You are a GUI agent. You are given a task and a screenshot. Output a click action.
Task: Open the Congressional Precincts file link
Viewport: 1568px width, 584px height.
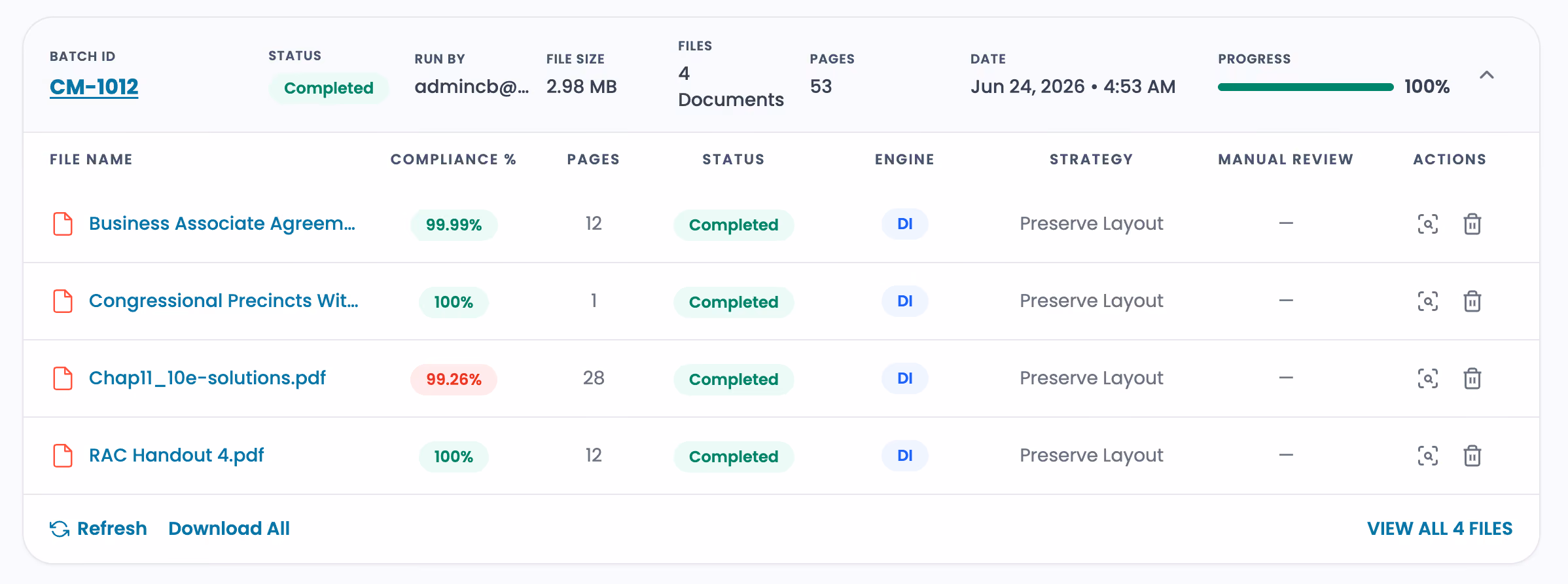point(223,301)
